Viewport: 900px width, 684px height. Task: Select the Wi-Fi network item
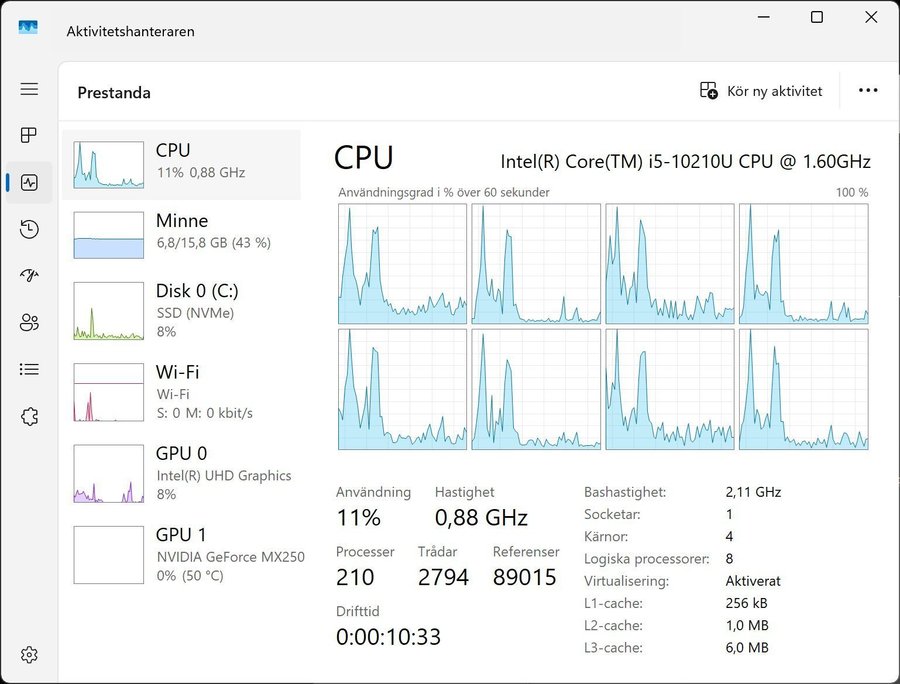181,391
